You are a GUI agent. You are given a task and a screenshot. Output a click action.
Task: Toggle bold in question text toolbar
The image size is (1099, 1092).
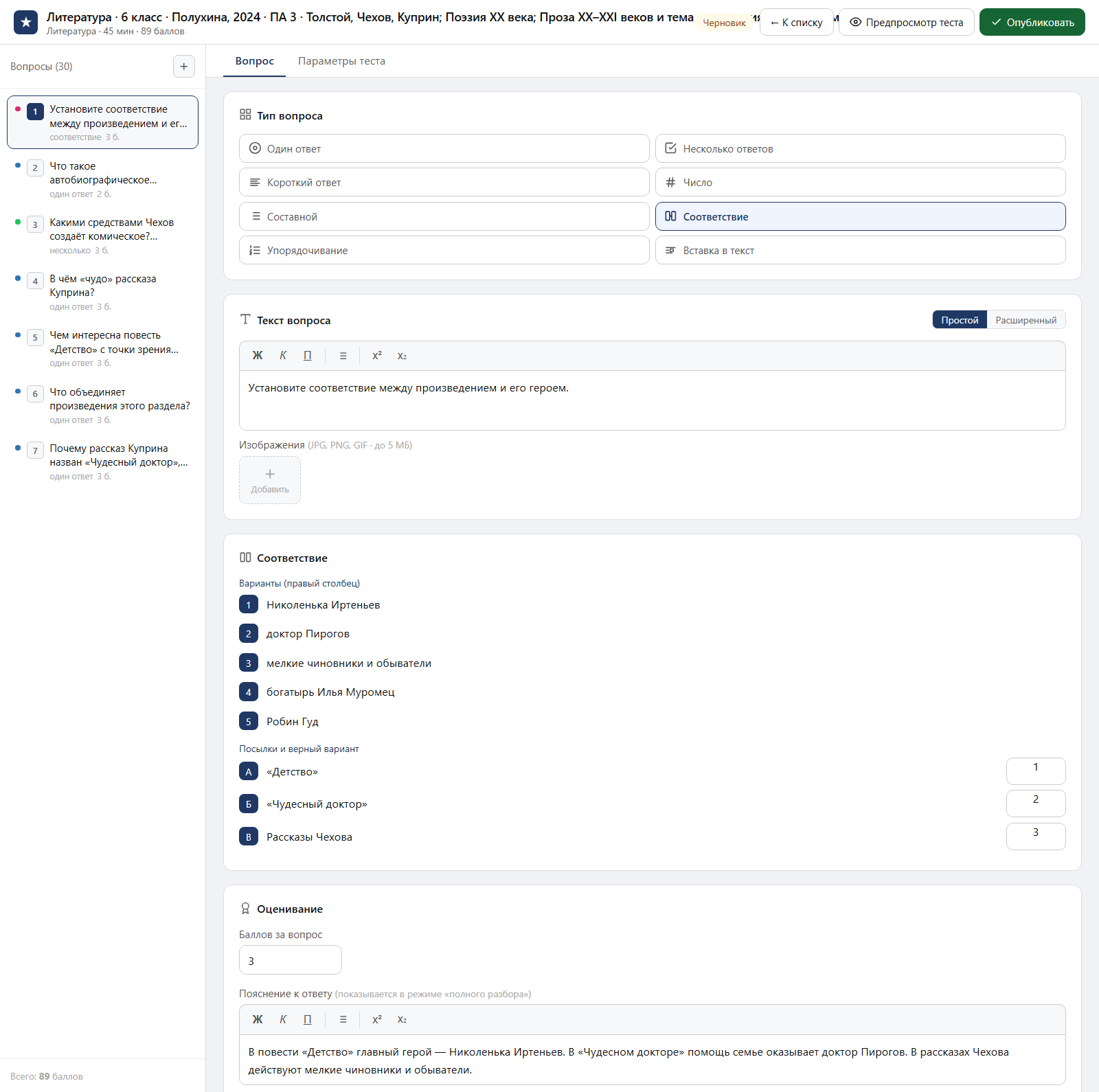(258, 356)
